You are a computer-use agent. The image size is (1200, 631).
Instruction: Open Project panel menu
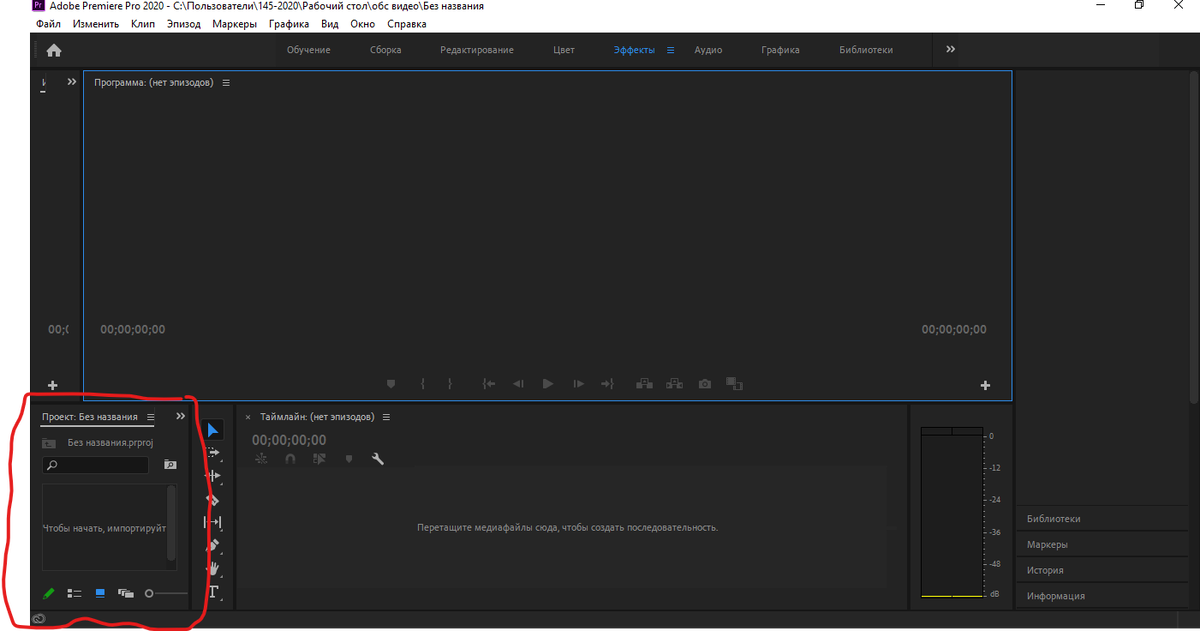tap(151, 417)
